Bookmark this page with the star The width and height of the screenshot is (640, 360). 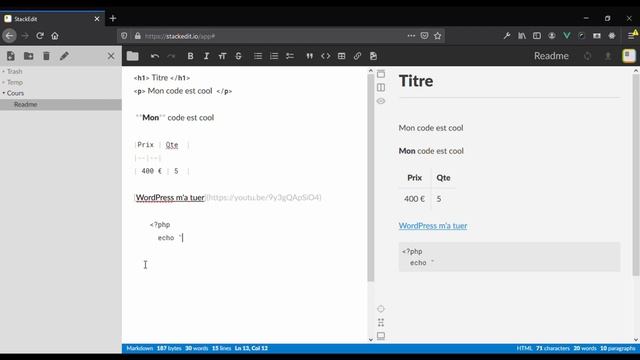pos(438,36)
